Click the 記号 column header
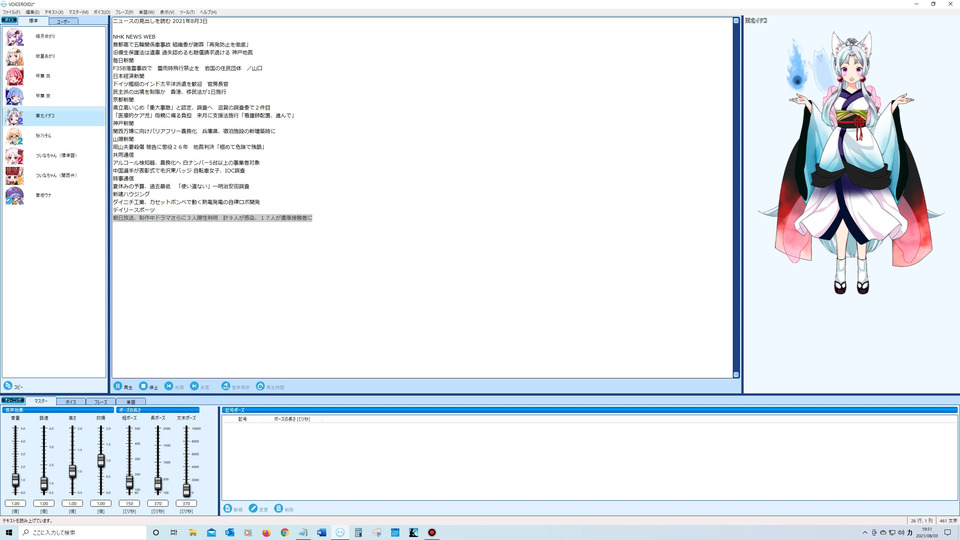Viewport: 960px width, 540px height. (242, 419)
